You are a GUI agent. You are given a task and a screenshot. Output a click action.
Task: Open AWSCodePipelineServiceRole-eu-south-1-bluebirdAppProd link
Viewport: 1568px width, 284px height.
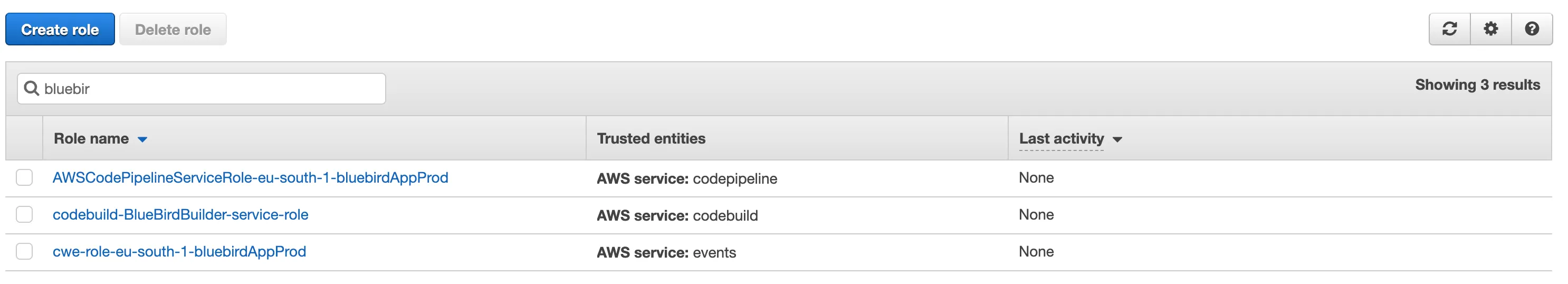point(250,178)
